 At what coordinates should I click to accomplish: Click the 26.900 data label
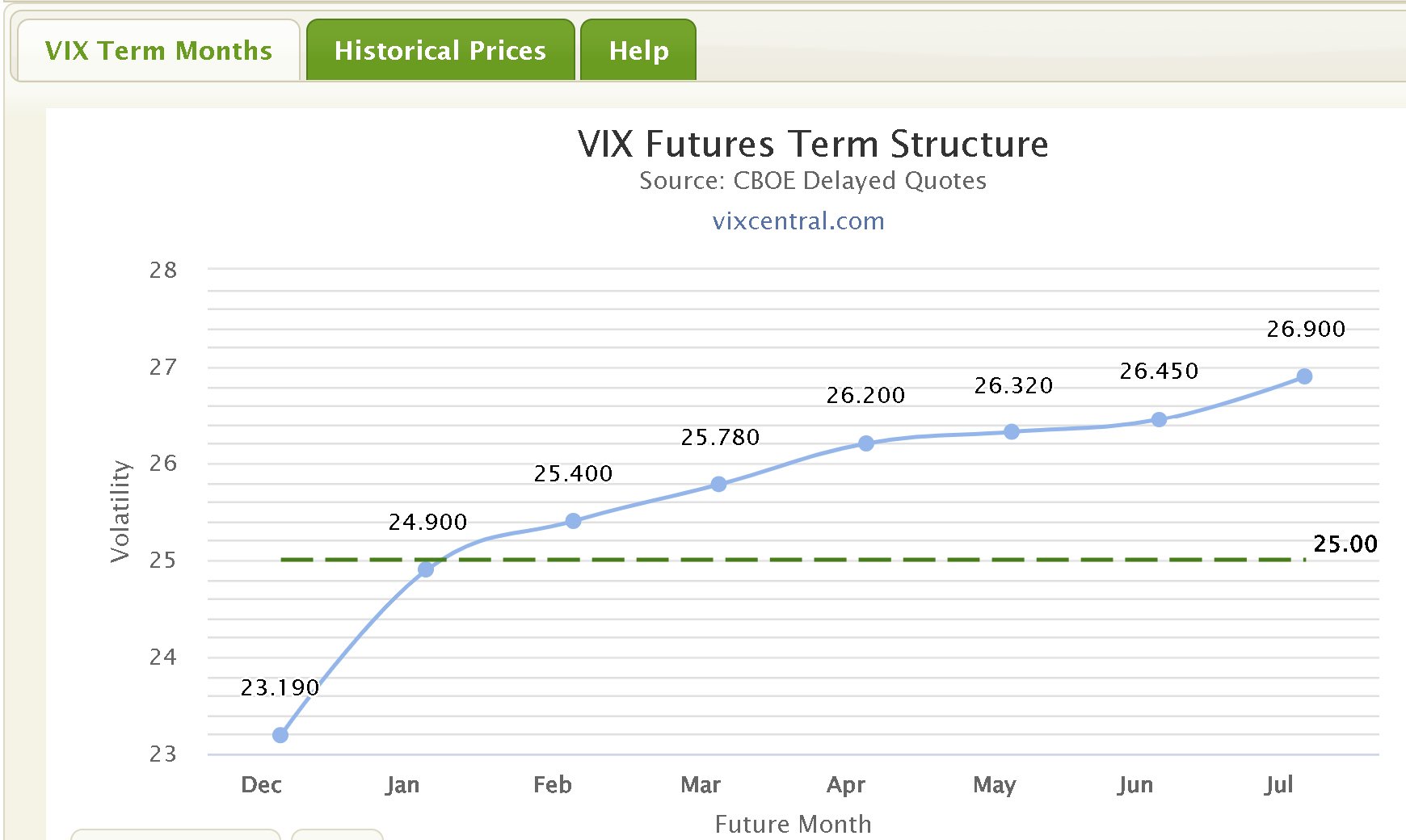[1306, 329]
